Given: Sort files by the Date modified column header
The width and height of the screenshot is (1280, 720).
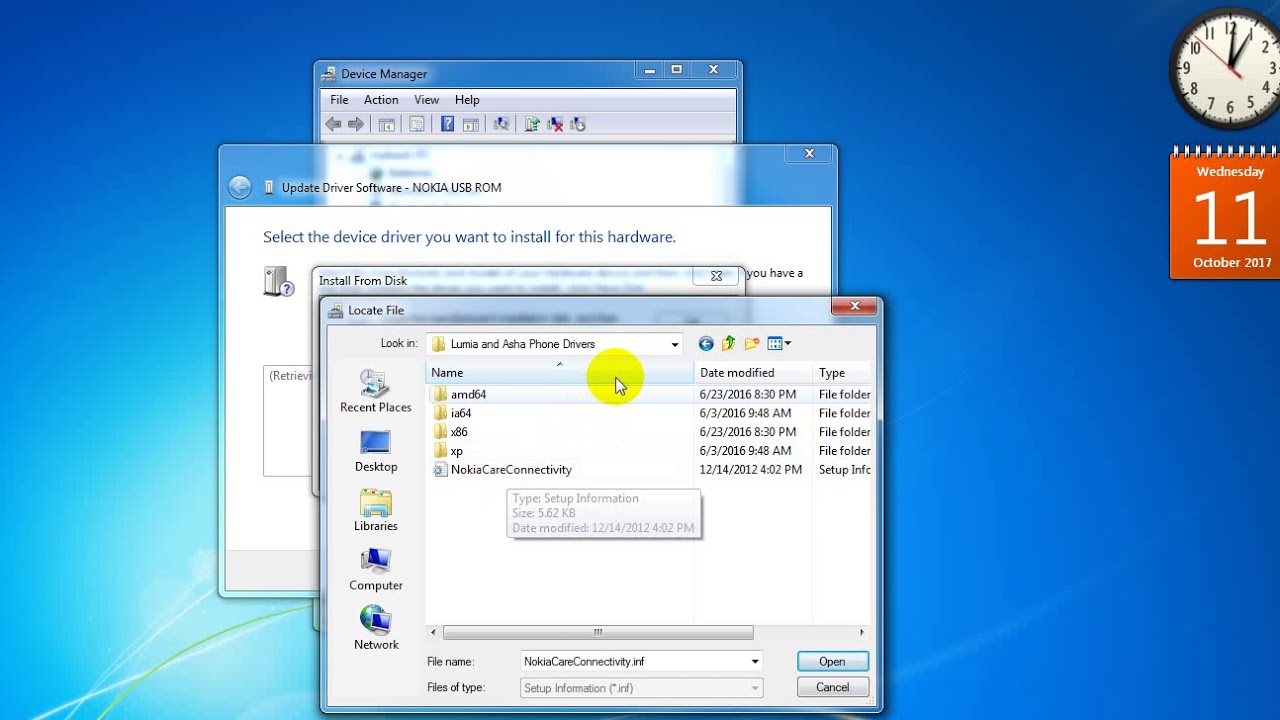Looking at the screenshot, I should [x=753, y=373].
